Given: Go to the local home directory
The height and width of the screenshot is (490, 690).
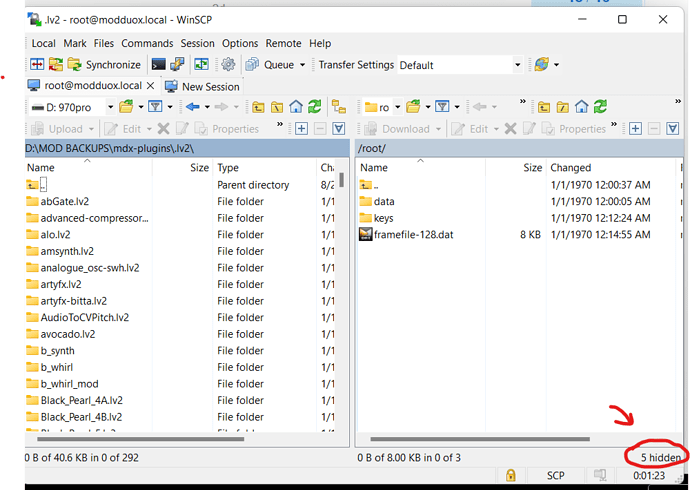Looking at the screenshot, I should [x=296, y=106].
